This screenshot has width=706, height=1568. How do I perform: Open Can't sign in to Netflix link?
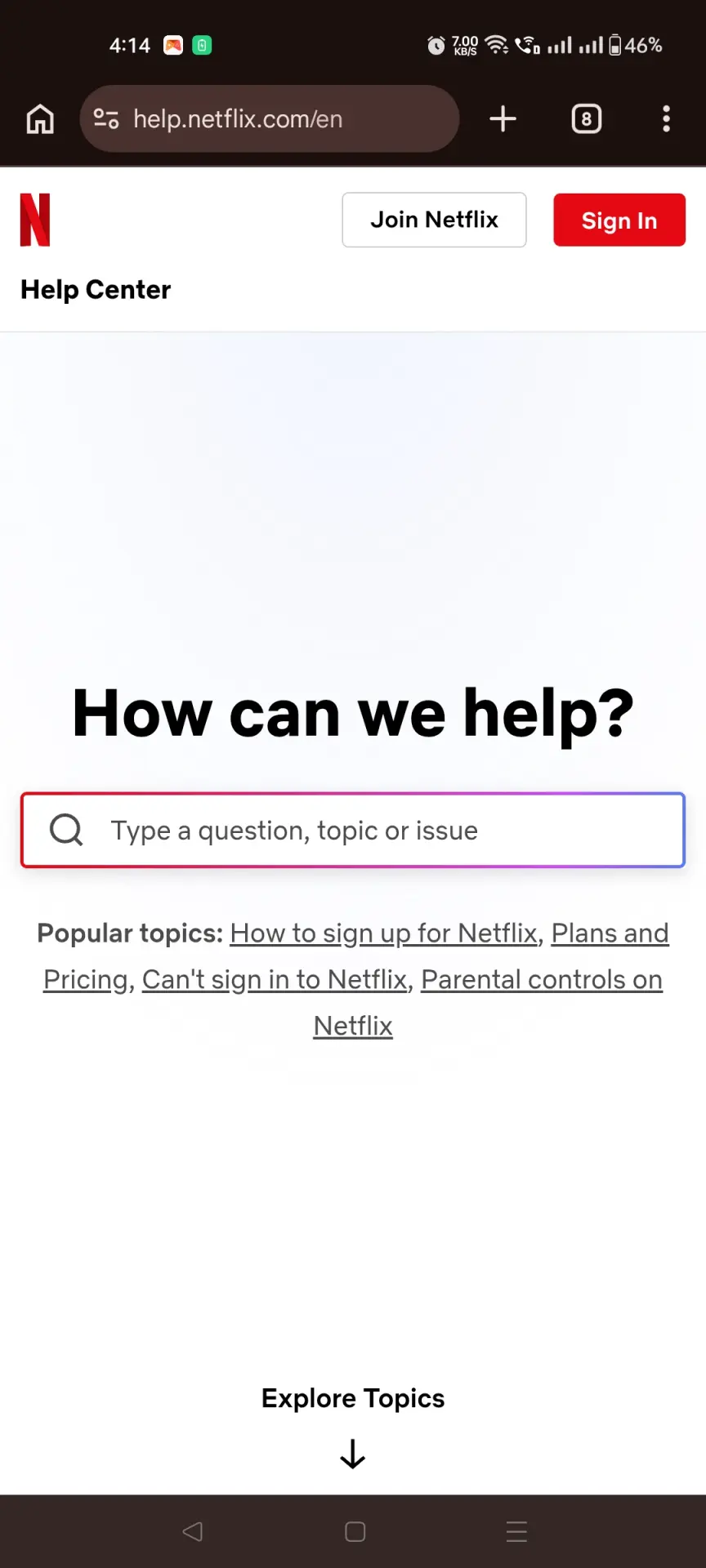[x=275, y=980]
